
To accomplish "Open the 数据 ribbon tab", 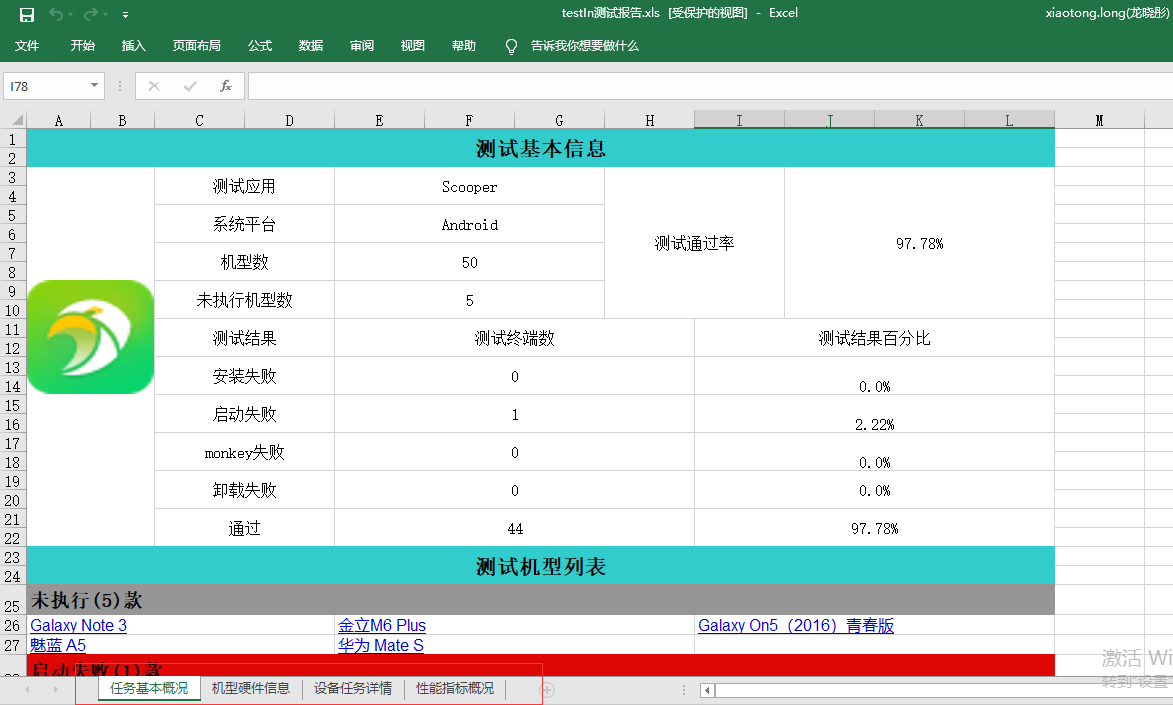I will tap(310, 46).
